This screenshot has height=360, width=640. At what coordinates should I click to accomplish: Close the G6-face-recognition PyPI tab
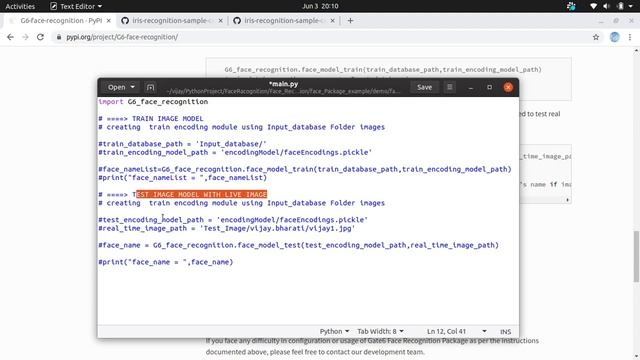(x=109, y=20)
